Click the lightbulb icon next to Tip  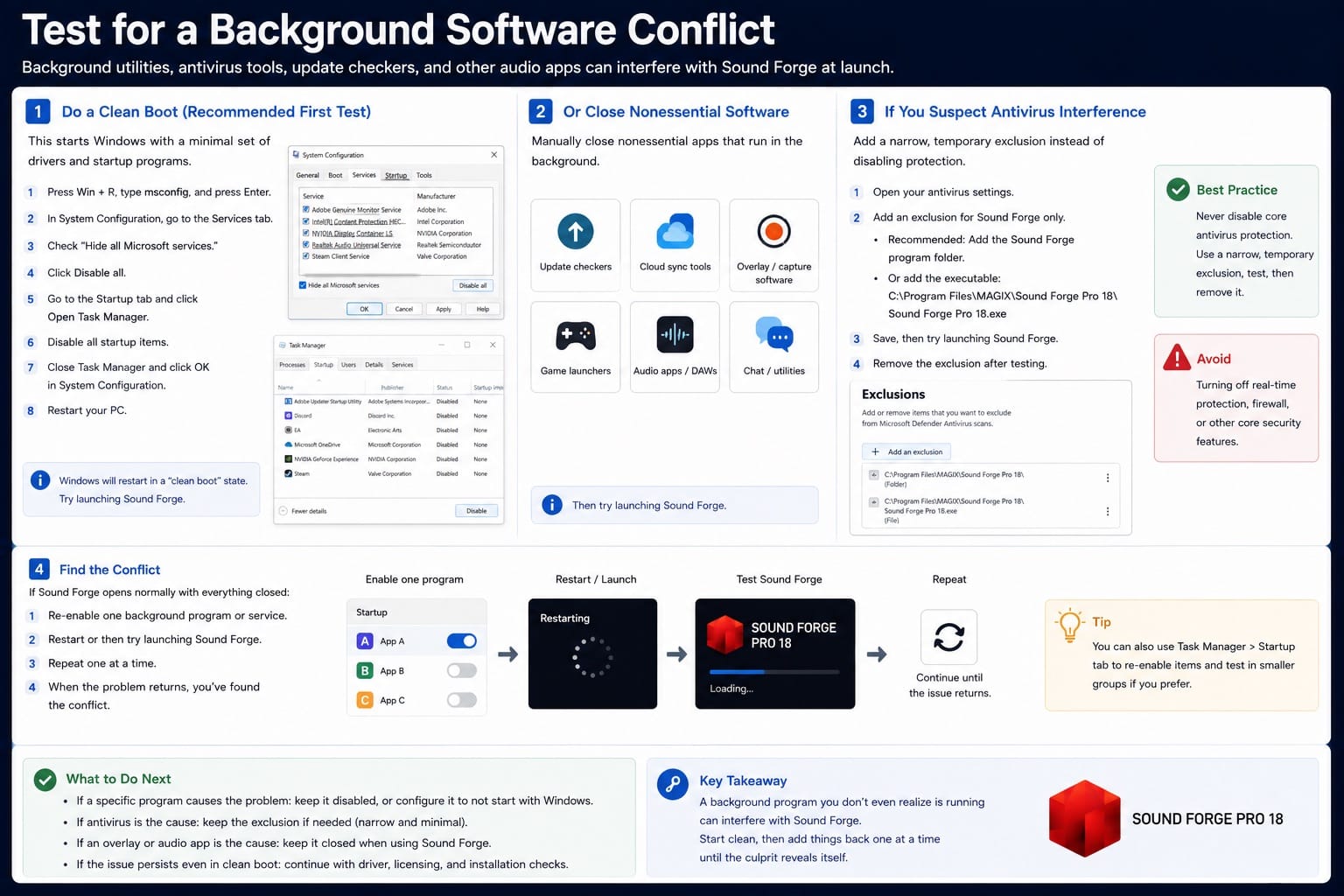(x=1069, y=625)
